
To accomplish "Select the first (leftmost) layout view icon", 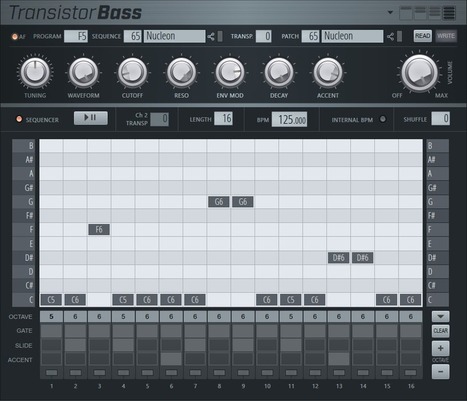I will pos(406,13).
